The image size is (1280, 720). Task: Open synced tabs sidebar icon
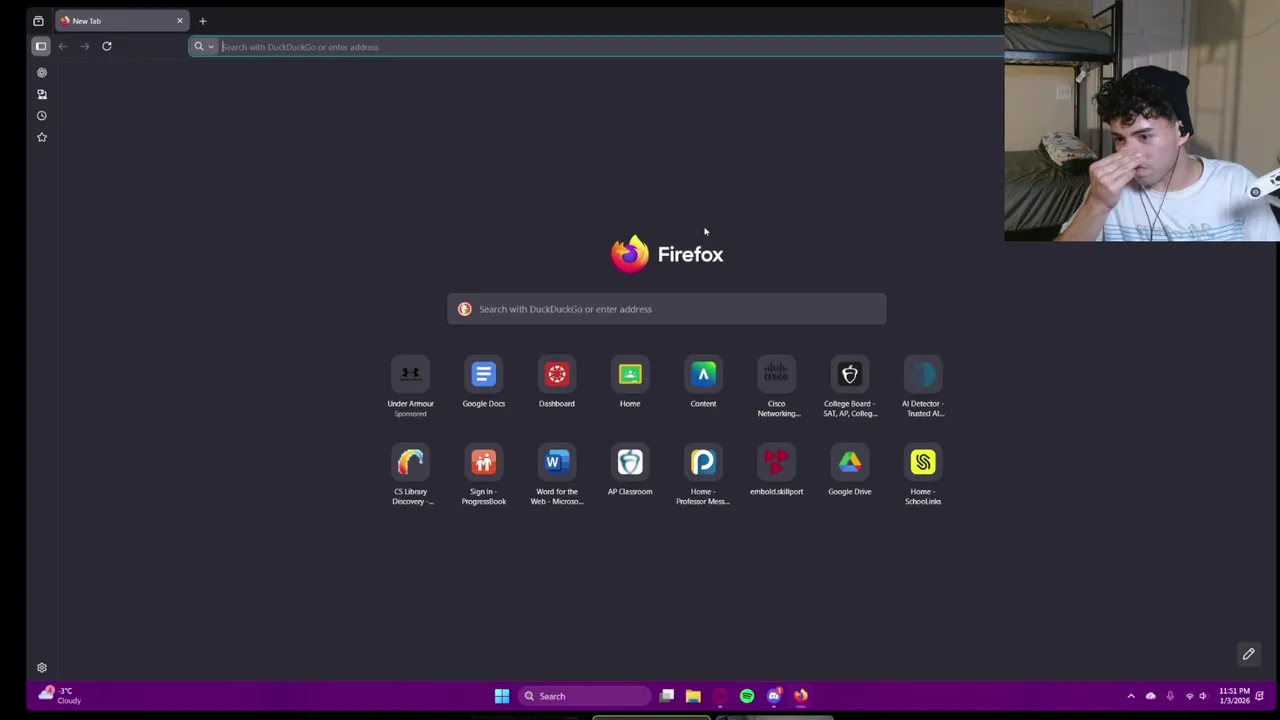42,94
